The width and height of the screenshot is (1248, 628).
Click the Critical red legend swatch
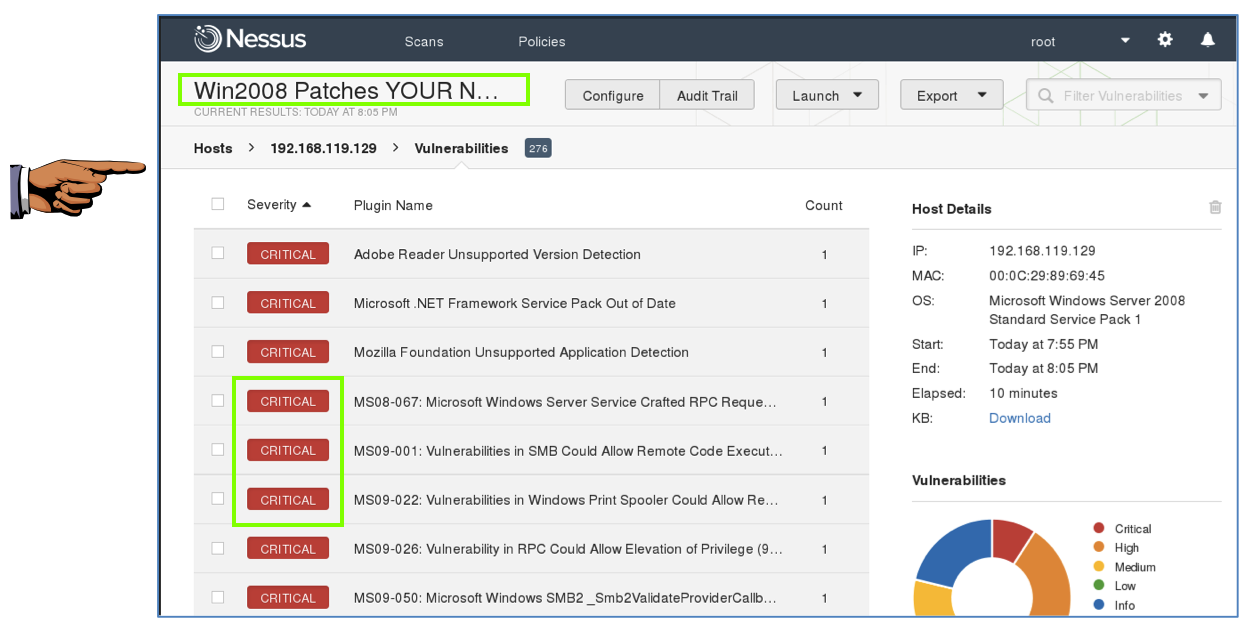1099,528
